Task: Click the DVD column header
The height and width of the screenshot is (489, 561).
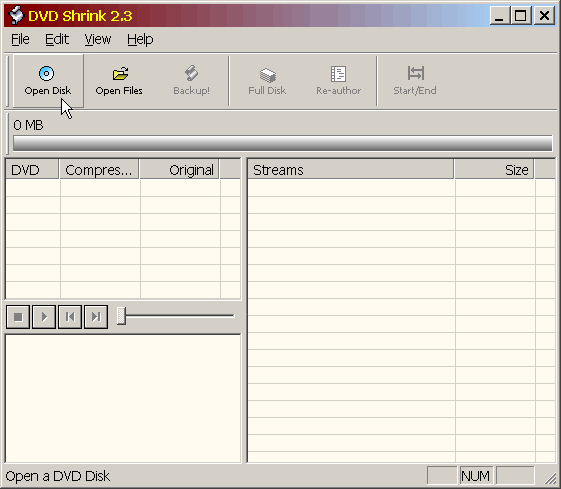Action: tap(32, 170)
